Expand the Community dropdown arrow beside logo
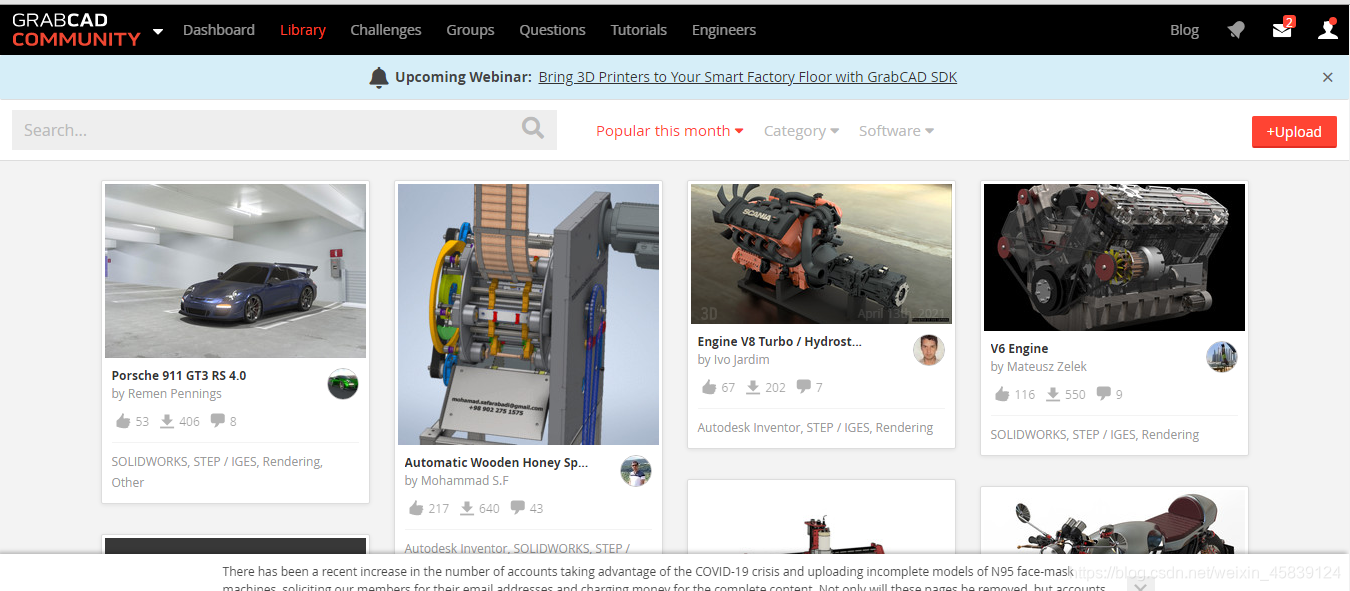 158,31
